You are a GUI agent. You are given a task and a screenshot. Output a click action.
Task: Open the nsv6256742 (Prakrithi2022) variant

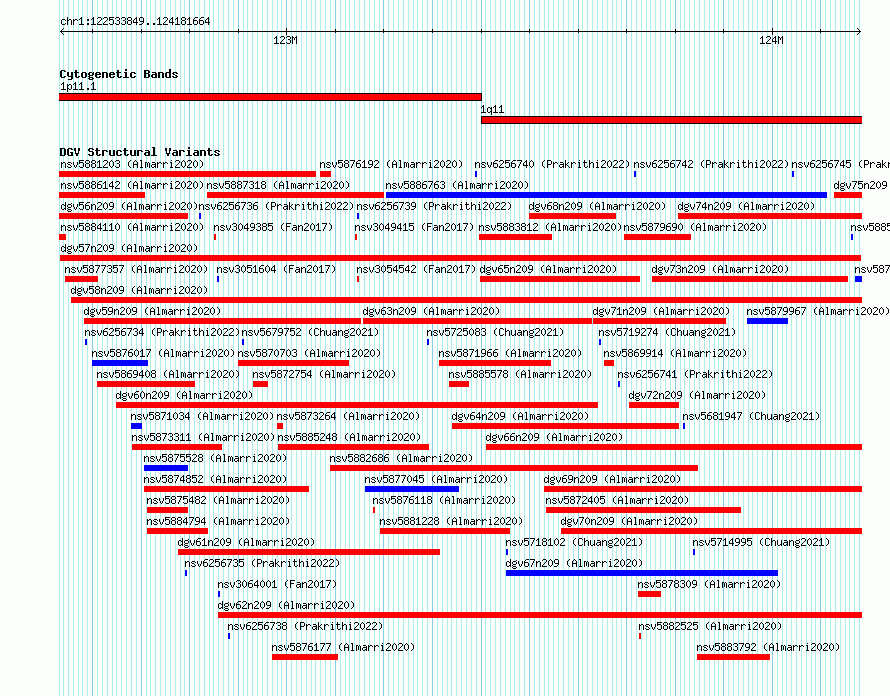711,164
